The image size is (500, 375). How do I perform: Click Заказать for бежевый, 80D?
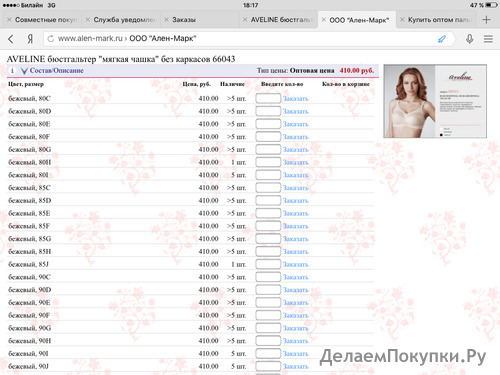click(295, 111)
